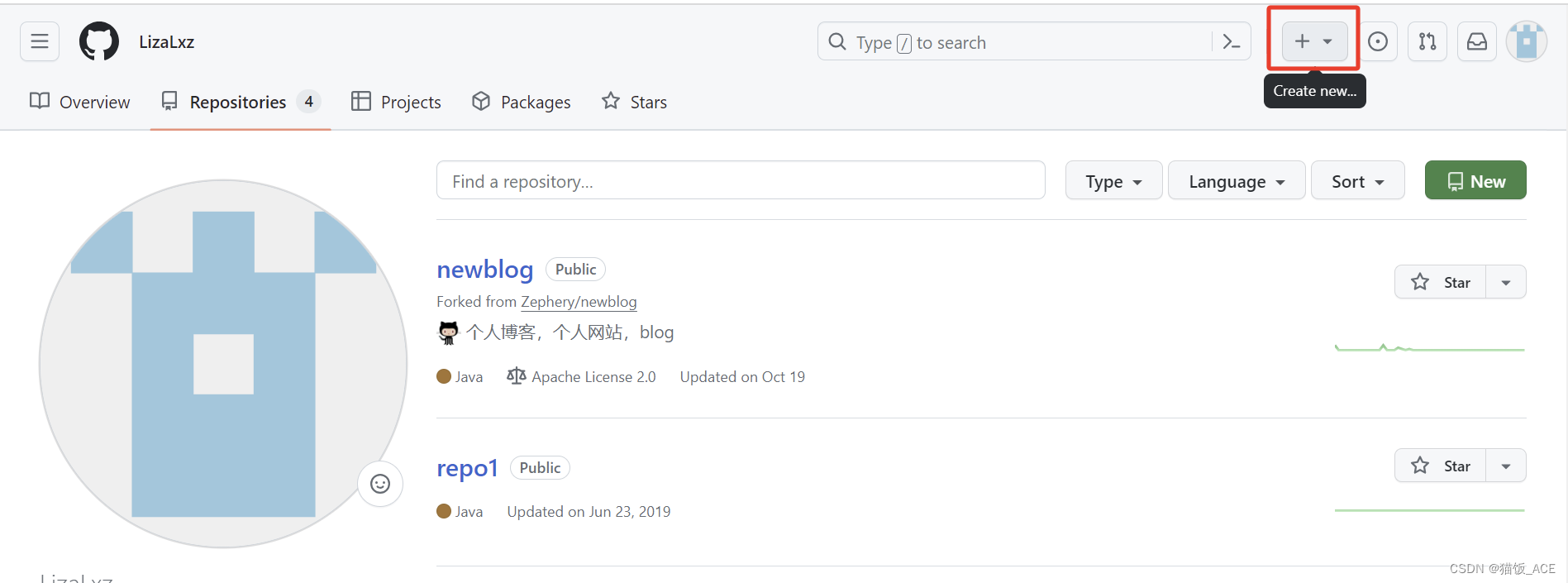Expand list dropdown beside newblog Star
The height and width of the screenshot is (583, 1568).
pos(1506,282)
